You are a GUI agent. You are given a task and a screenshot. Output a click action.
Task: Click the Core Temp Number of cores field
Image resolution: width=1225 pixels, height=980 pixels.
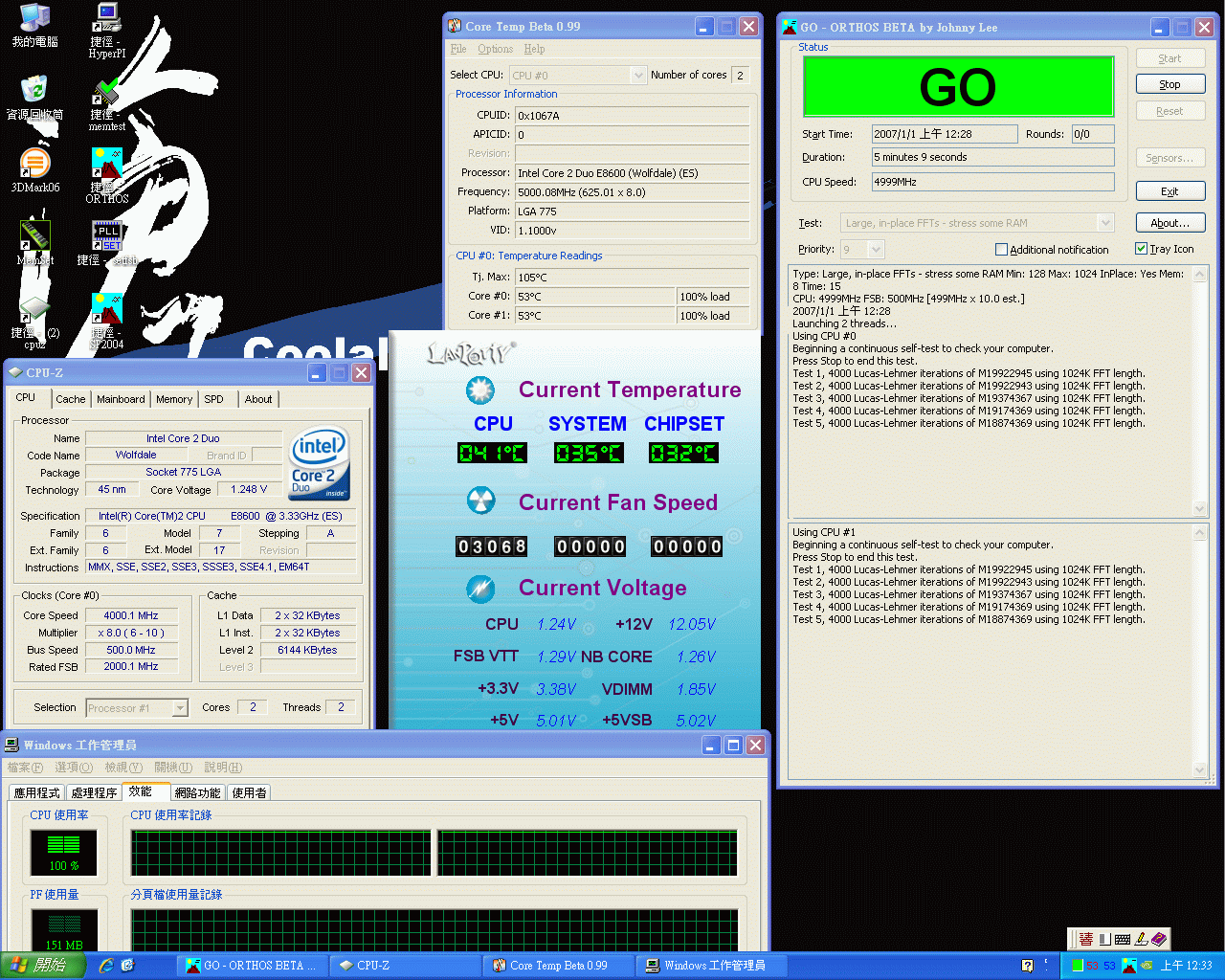[740, 75]
